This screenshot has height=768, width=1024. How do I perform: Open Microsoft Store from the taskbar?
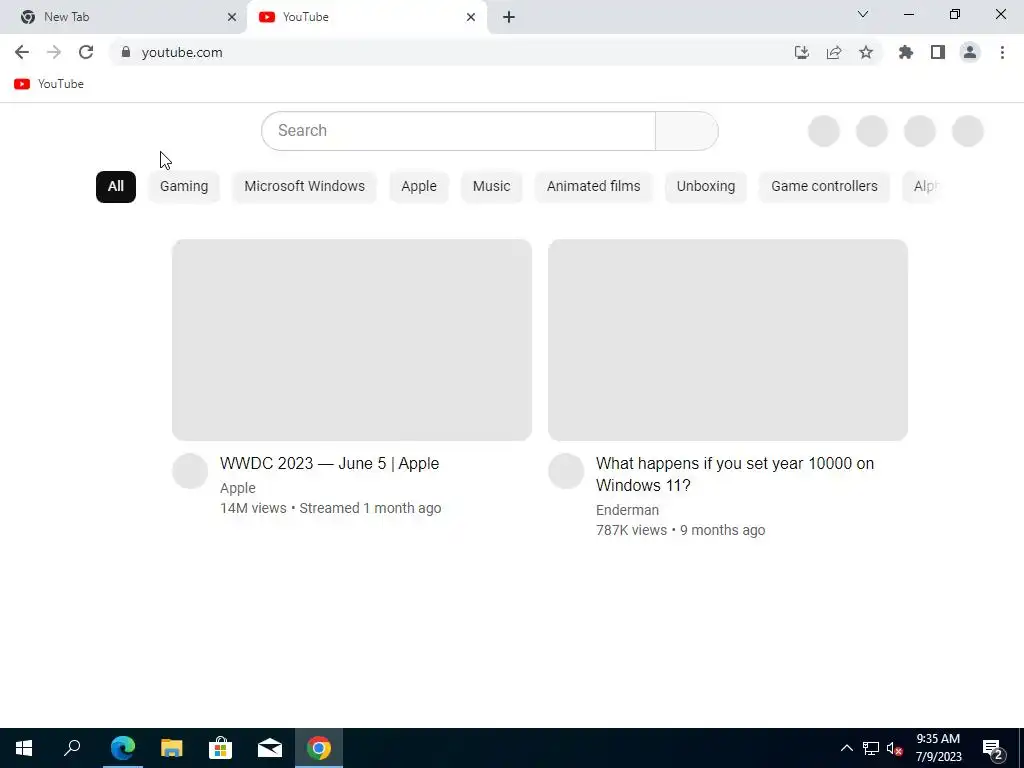click(x=221, y=748)
